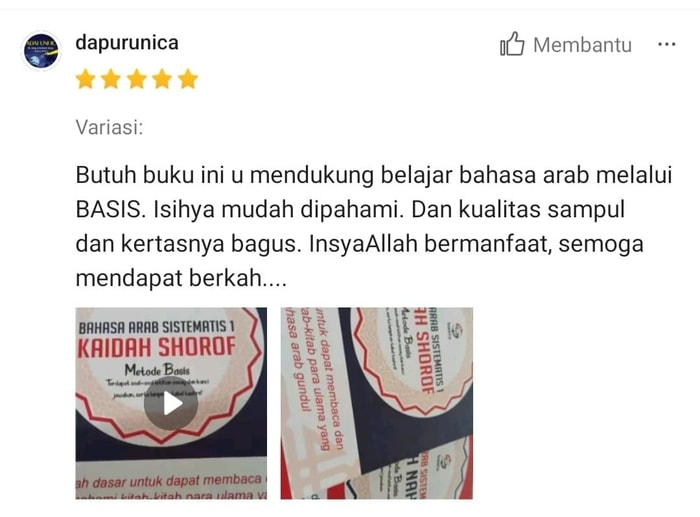700x517 pixels.
Task: Open the dapurunica username link
Action: click(x=127, y=43)
